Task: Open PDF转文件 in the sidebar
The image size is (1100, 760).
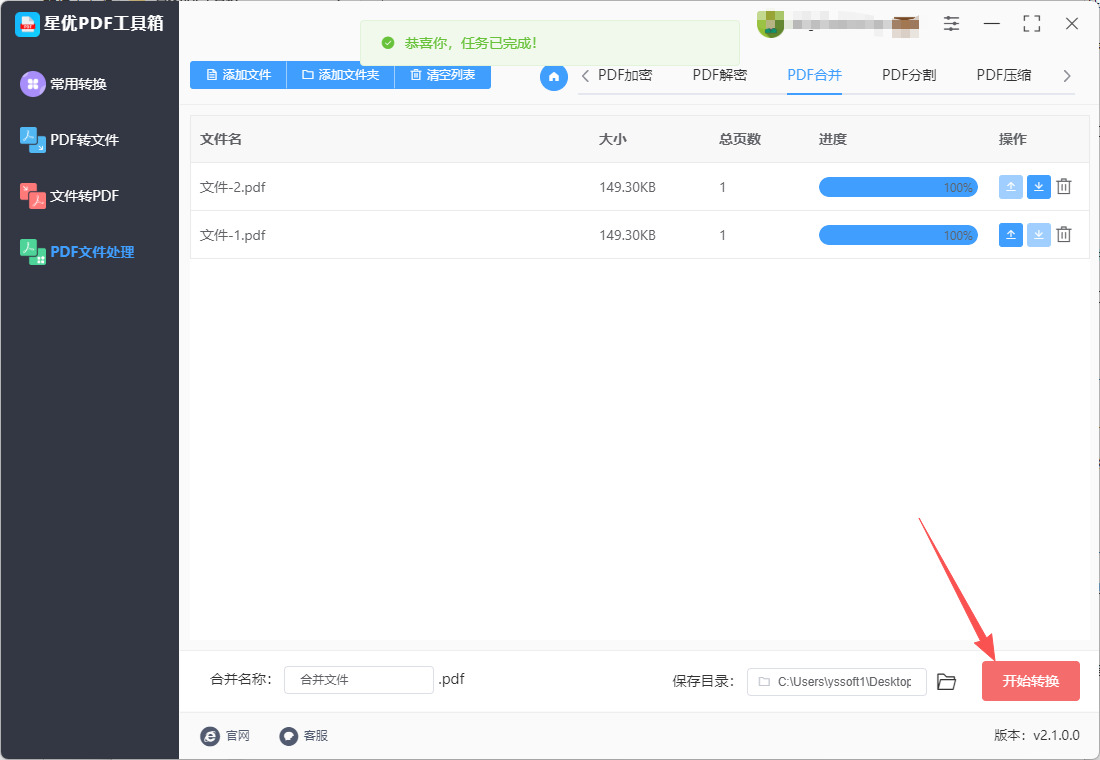Action: 69,140
